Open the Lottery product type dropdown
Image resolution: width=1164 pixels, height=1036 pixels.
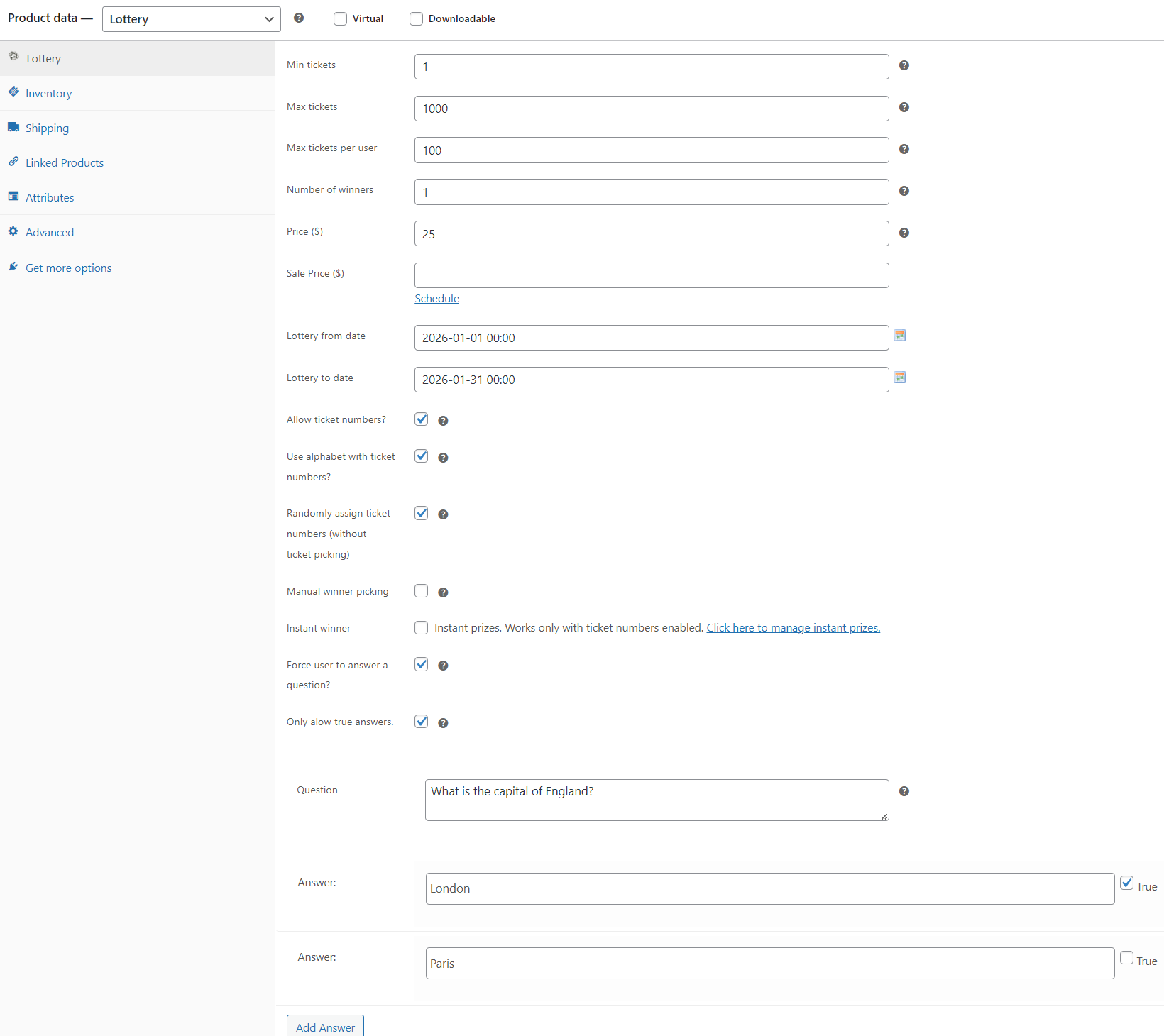(x=191, y=19)
